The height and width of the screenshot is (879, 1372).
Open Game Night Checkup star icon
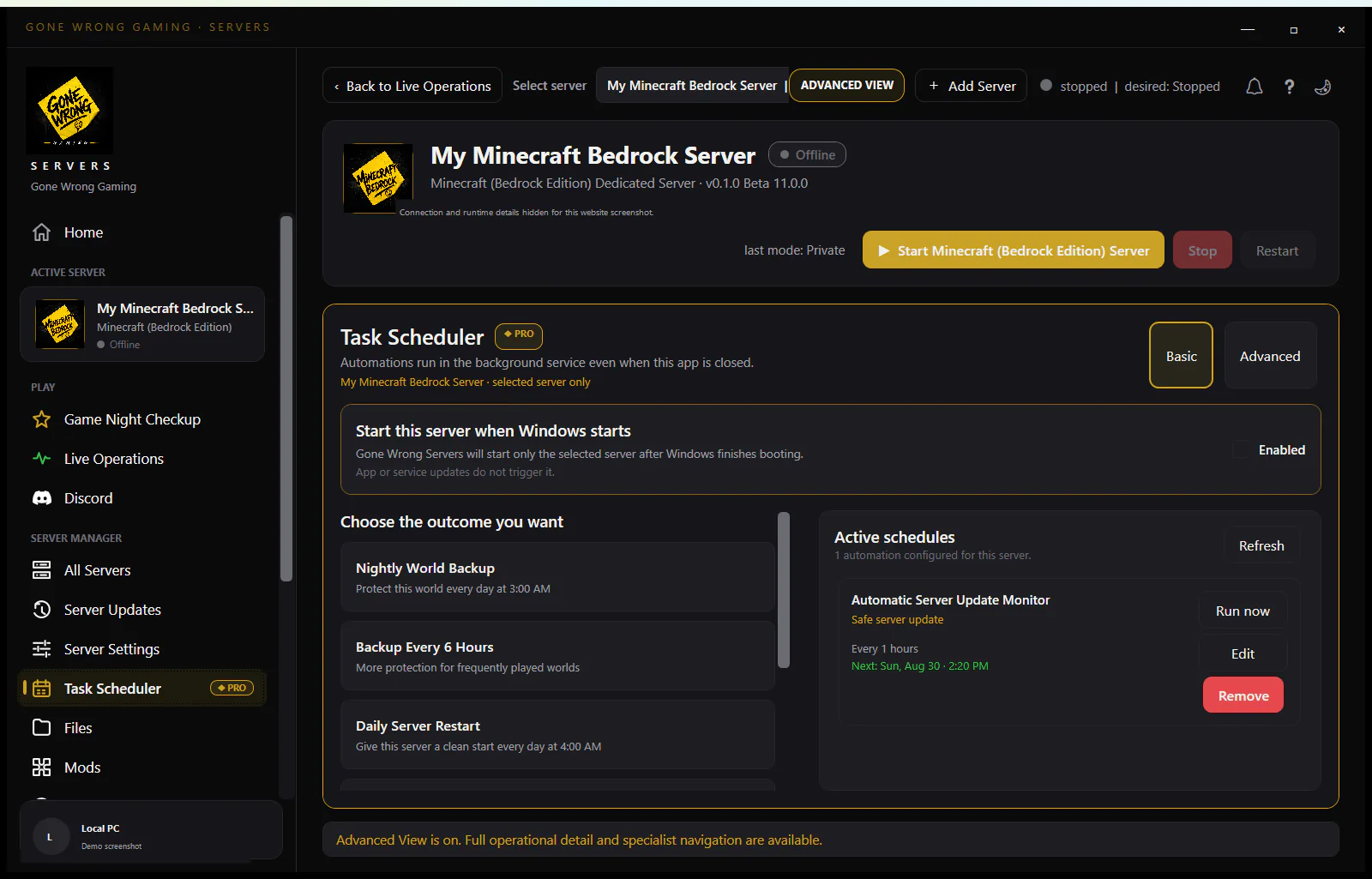tap(41, 419)
